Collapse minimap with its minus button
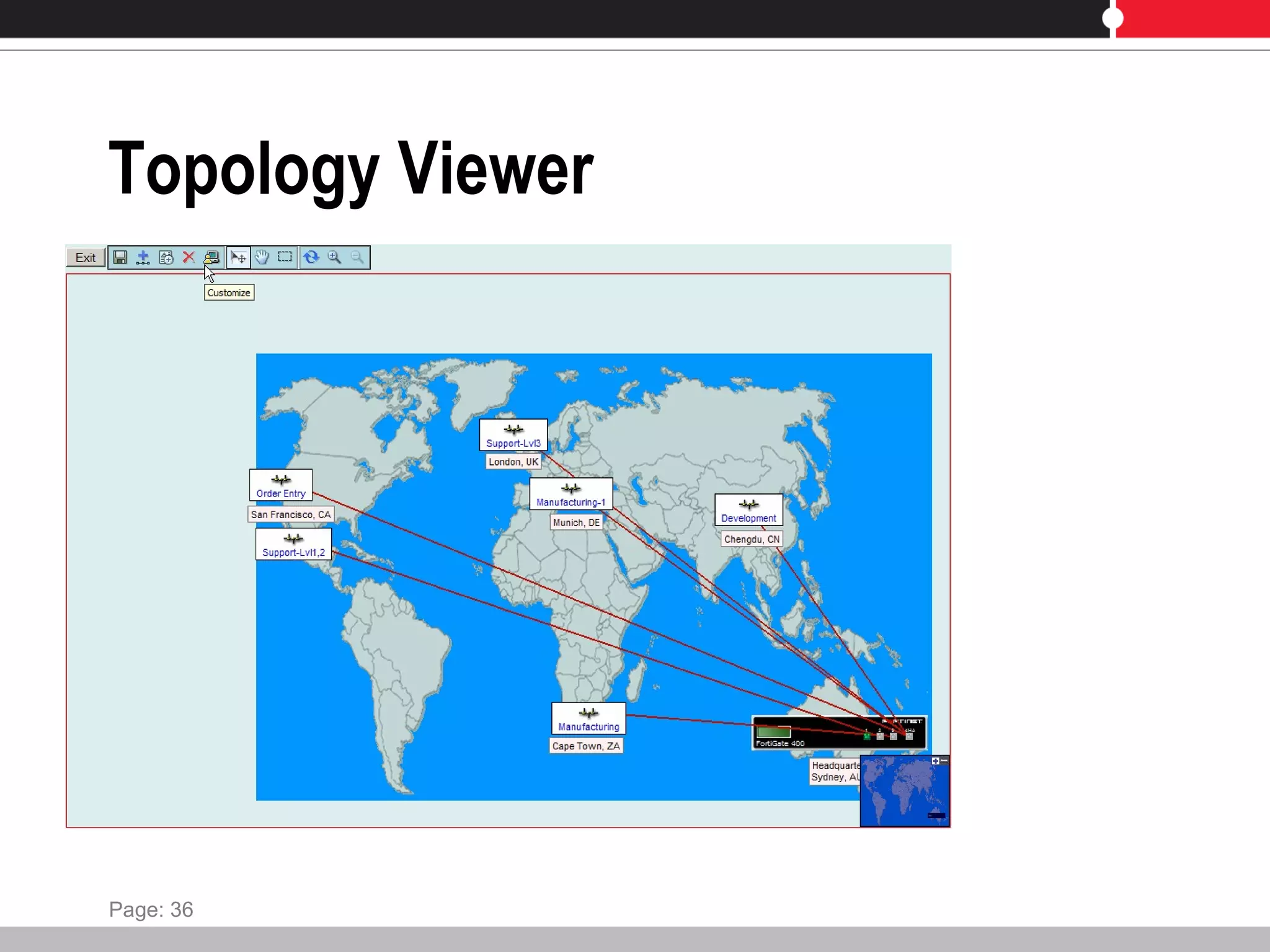Screen dimensions: 1270x952 click(x=944, y=761)
